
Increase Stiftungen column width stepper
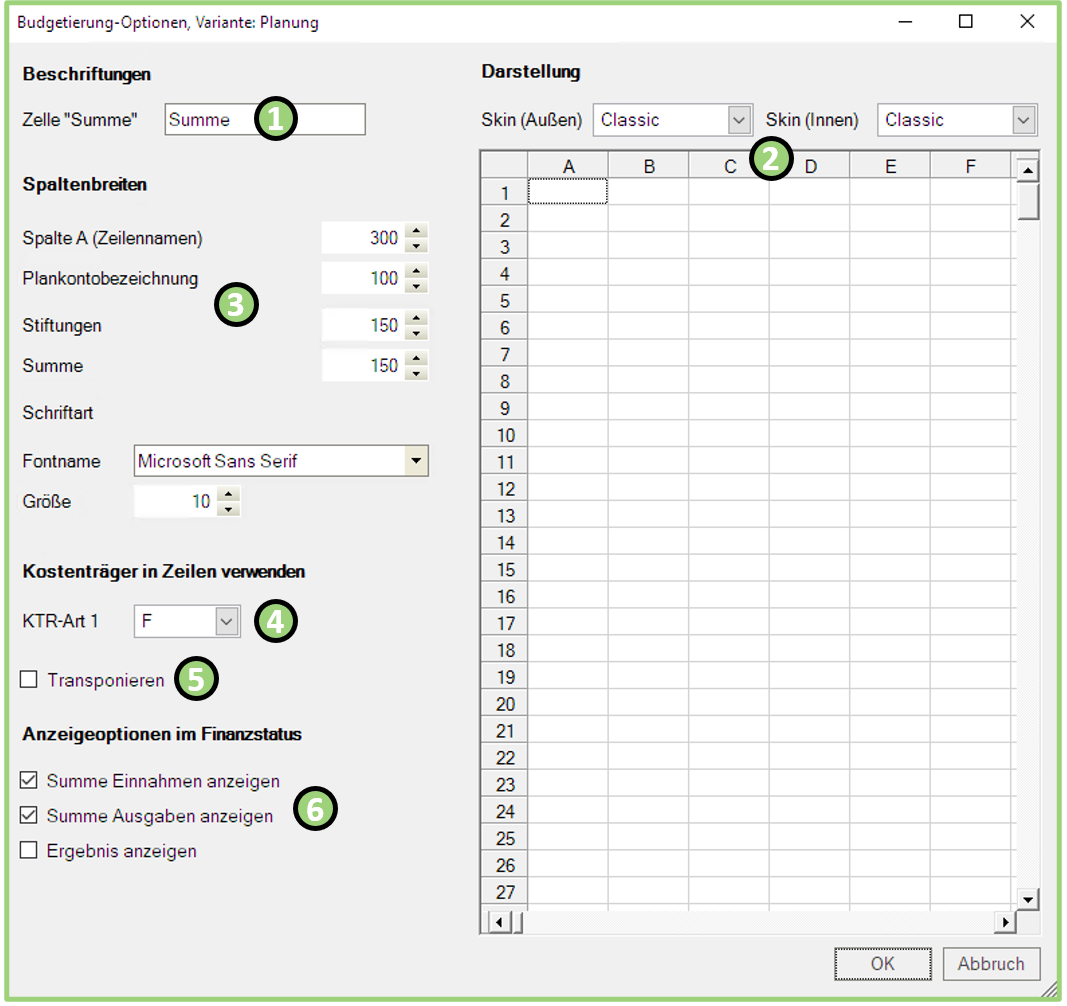pyautogui.click(x=417, y=318)
